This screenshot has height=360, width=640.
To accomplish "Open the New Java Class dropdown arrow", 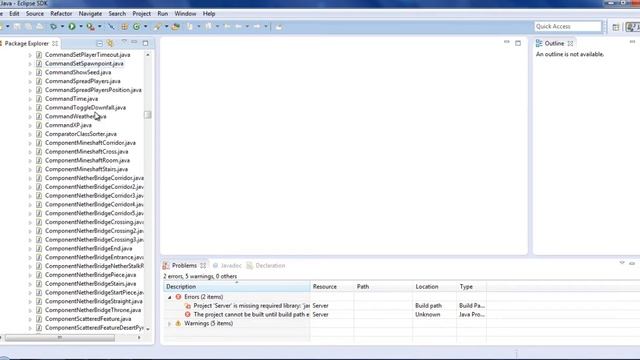I will 146,27.
